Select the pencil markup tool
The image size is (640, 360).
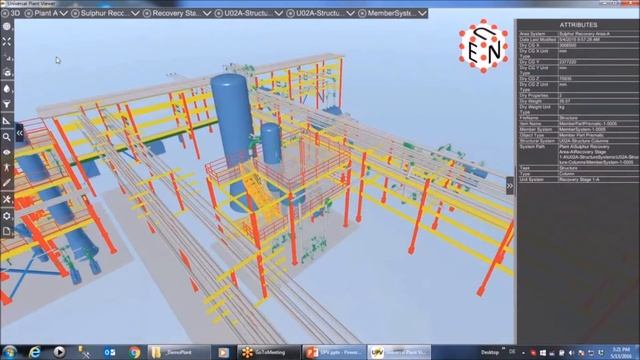click(x=7, y=183)
